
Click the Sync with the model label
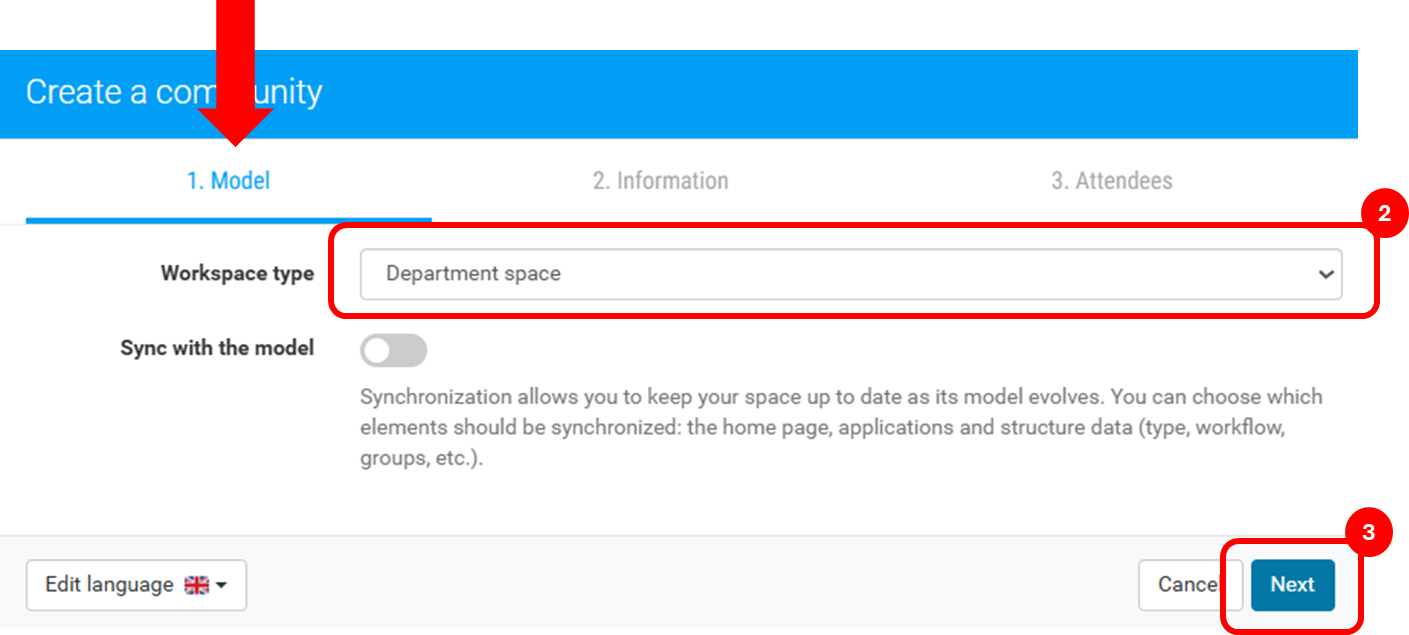click(x=217, y=348)
